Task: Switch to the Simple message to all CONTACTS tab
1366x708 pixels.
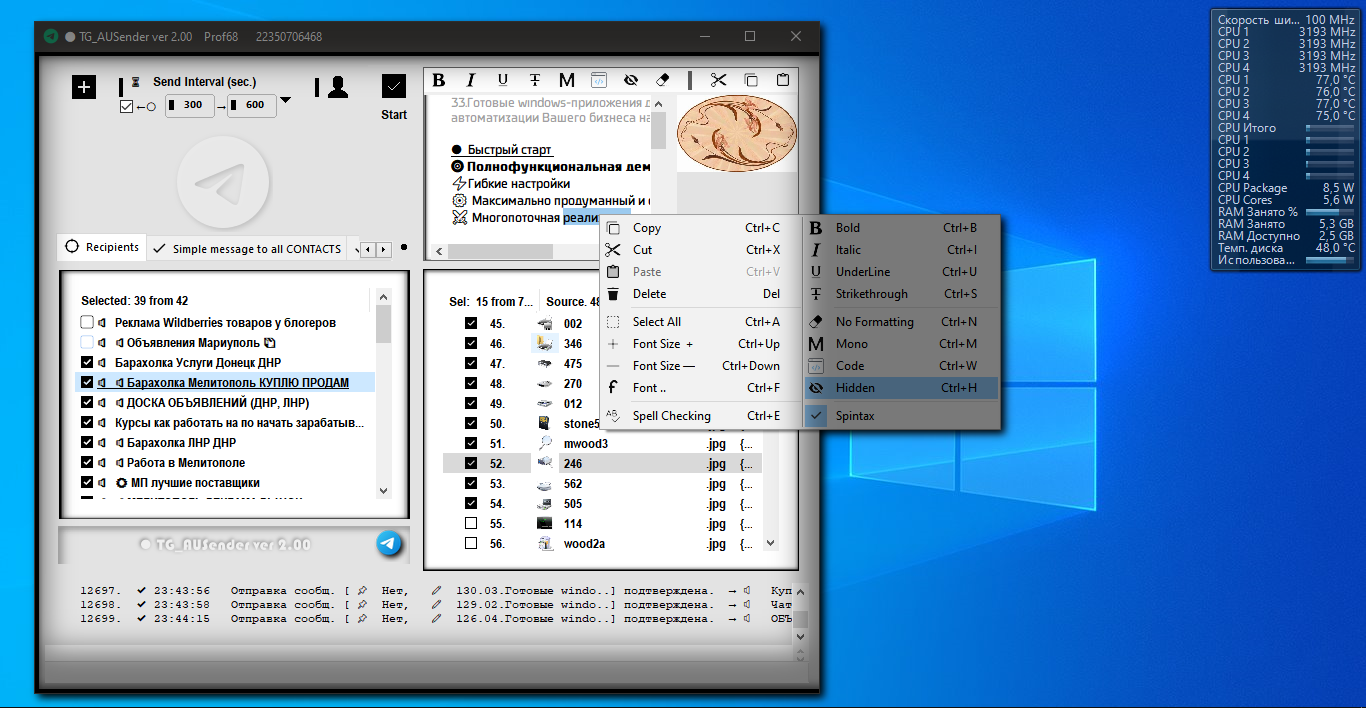Action: pyautogui.click(x=247, y=249)
